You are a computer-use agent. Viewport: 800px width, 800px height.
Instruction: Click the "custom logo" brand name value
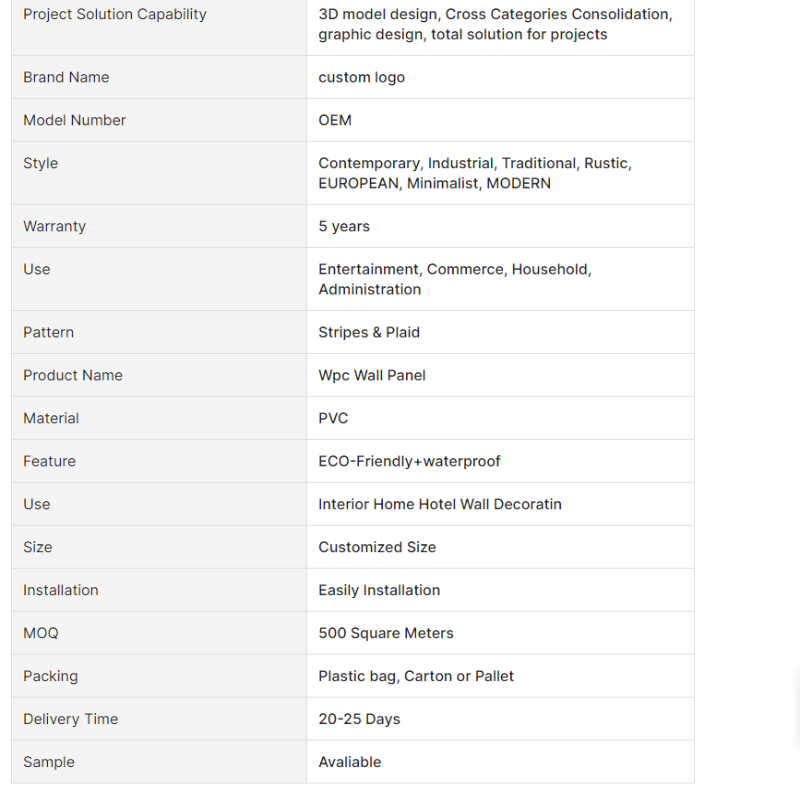coord(361,77)
